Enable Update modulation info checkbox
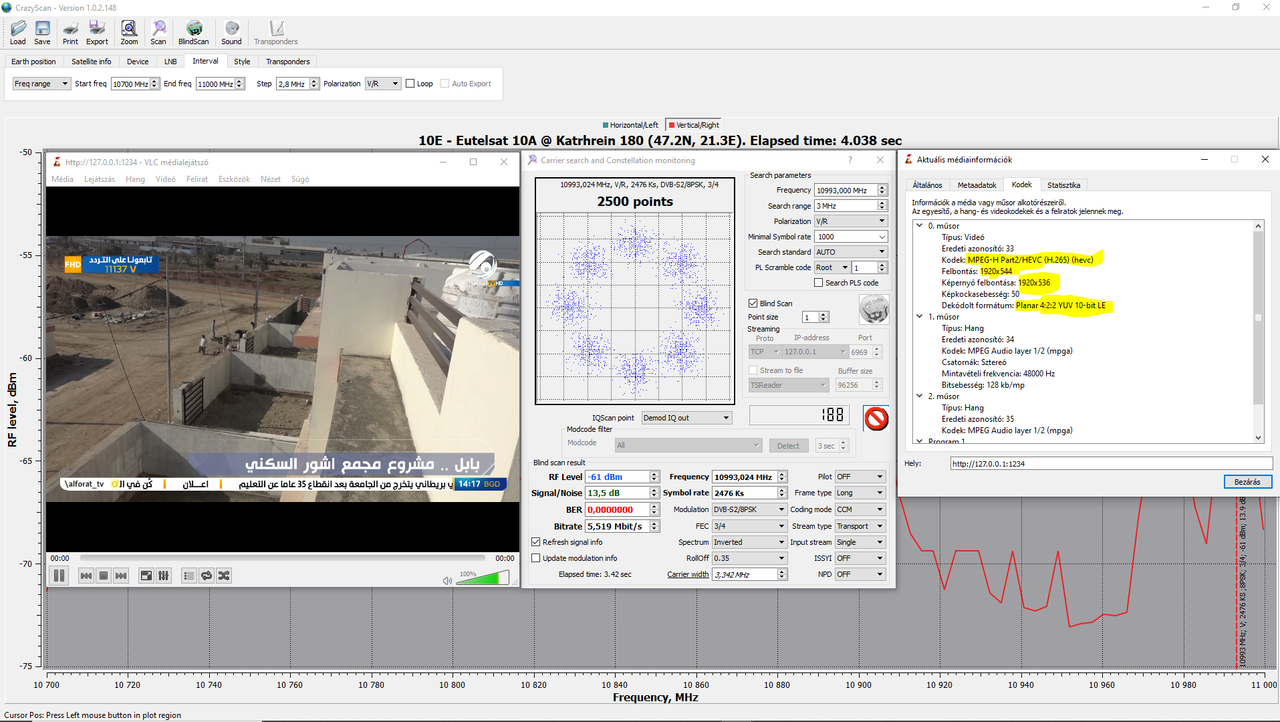 [x=536, y=558]
